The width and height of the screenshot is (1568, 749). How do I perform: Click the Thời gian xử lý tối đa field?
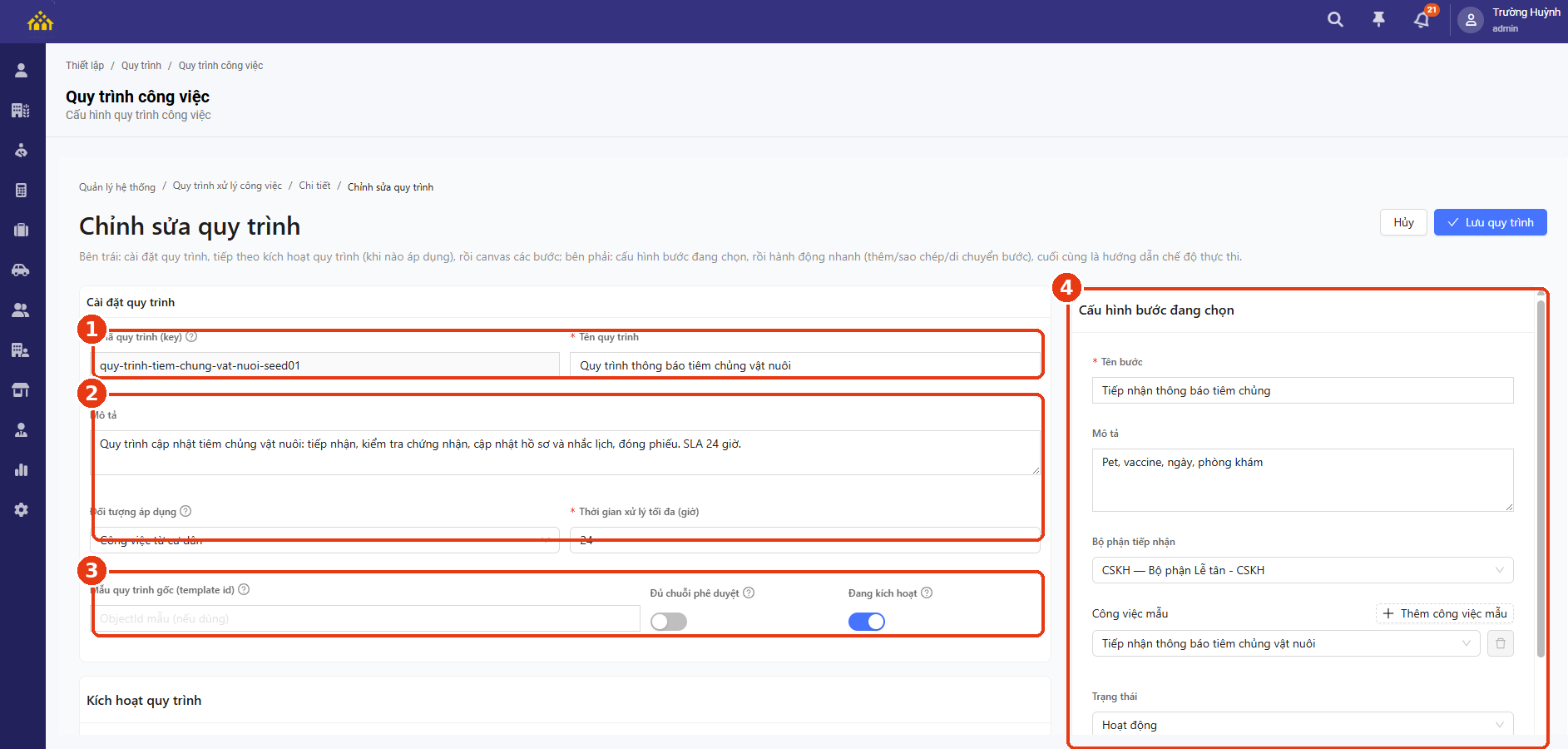coord(805,540)
